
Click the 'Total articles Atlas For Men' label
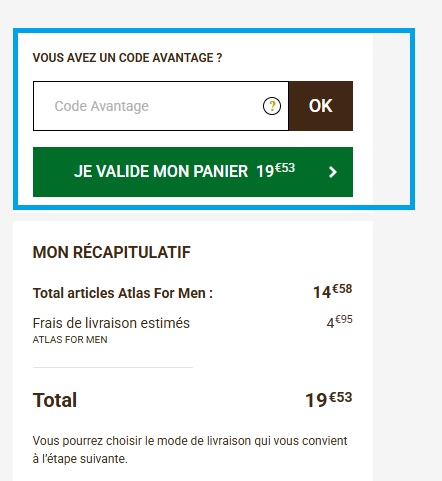tap(123, 293)
